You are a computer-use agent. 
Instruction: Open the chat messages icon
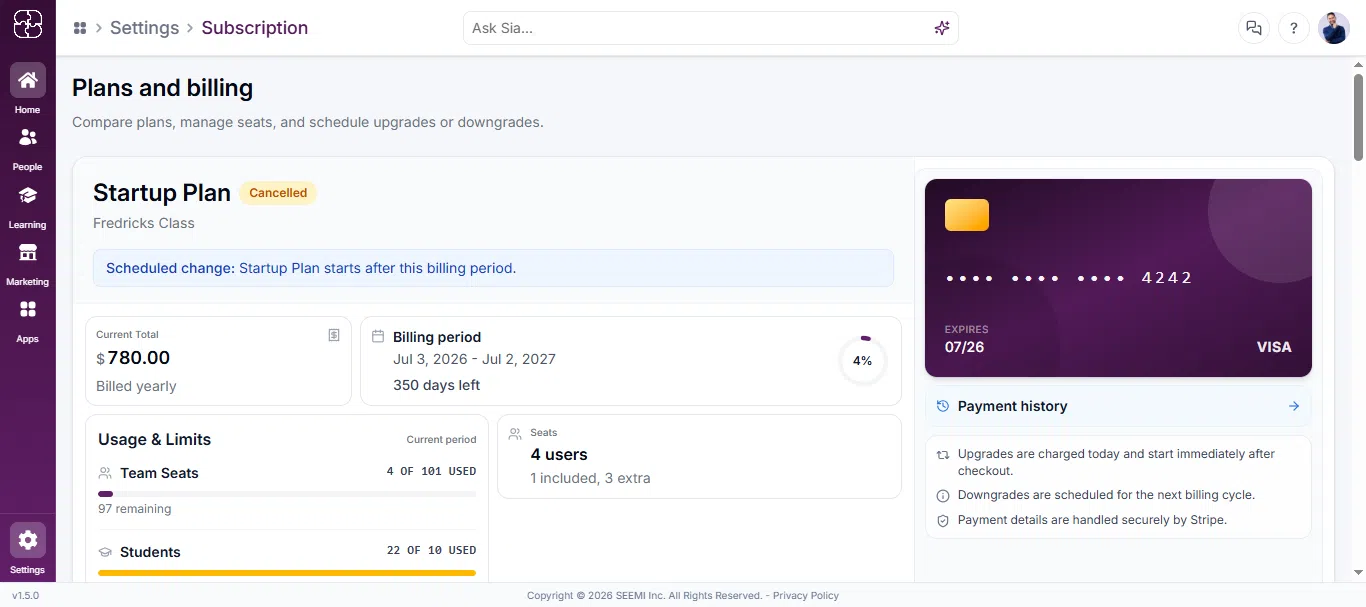1253,28
